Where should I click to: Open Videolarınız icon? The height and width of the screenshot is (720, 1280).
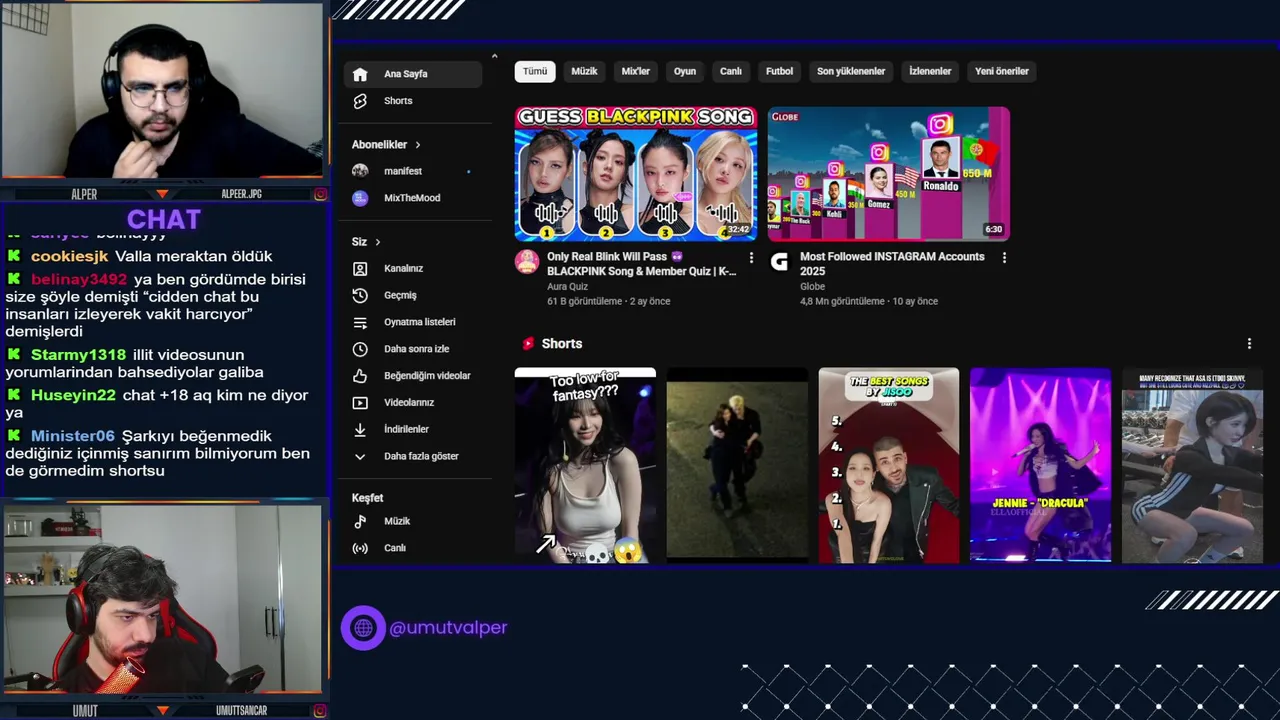(361, 403)
